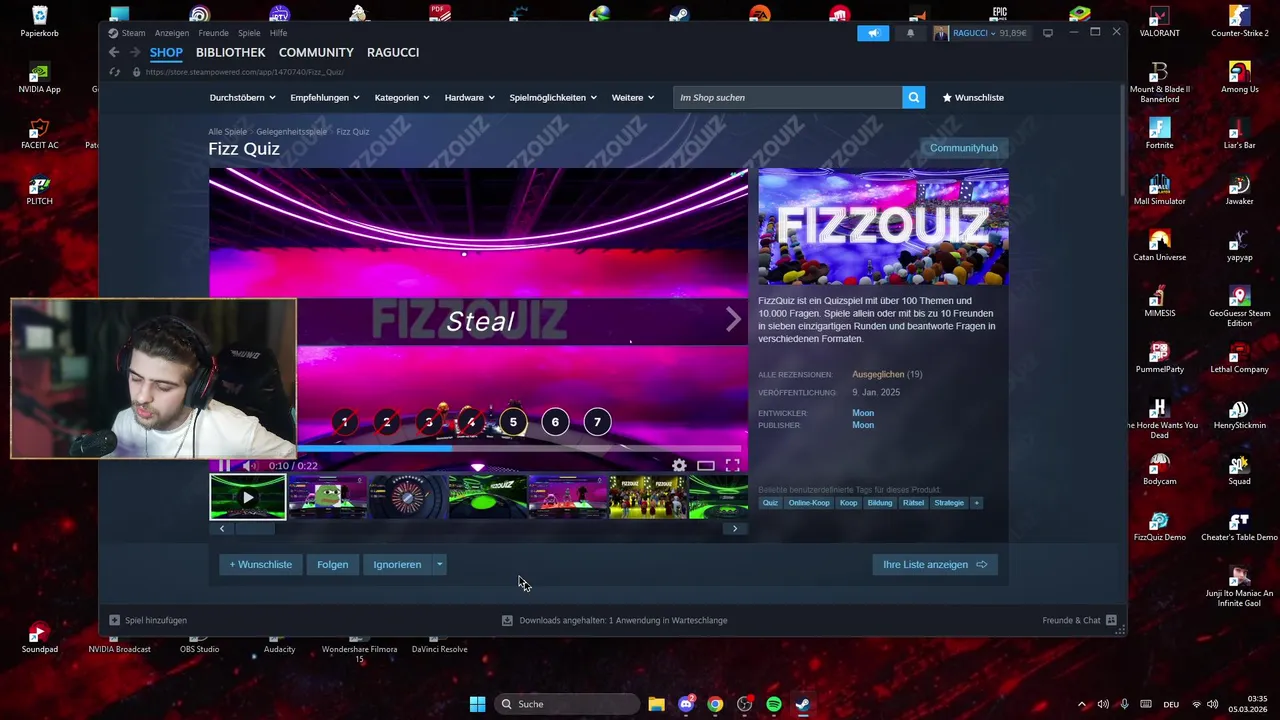Select the SHOP tab
Image resolution: width=1280 pixels, height=720 pixels.
coord(166,52)
